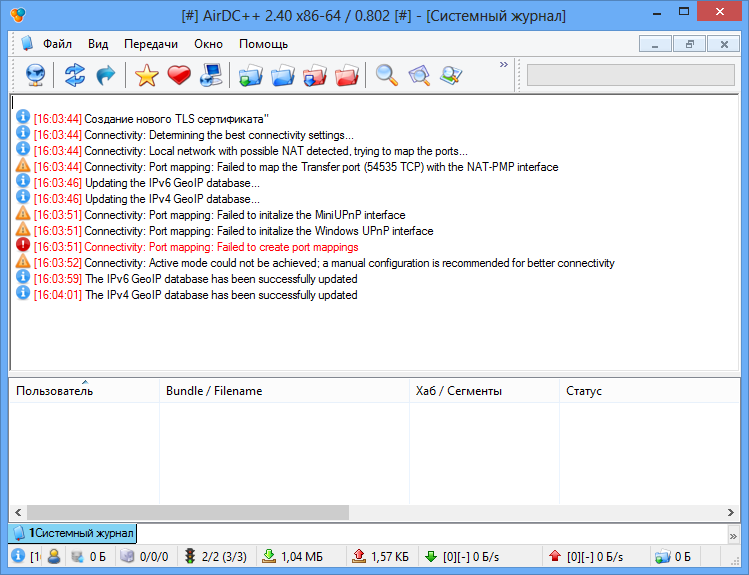Minimize the inner child window
Viewport: 749px width, 575px height.
(655, 44)
